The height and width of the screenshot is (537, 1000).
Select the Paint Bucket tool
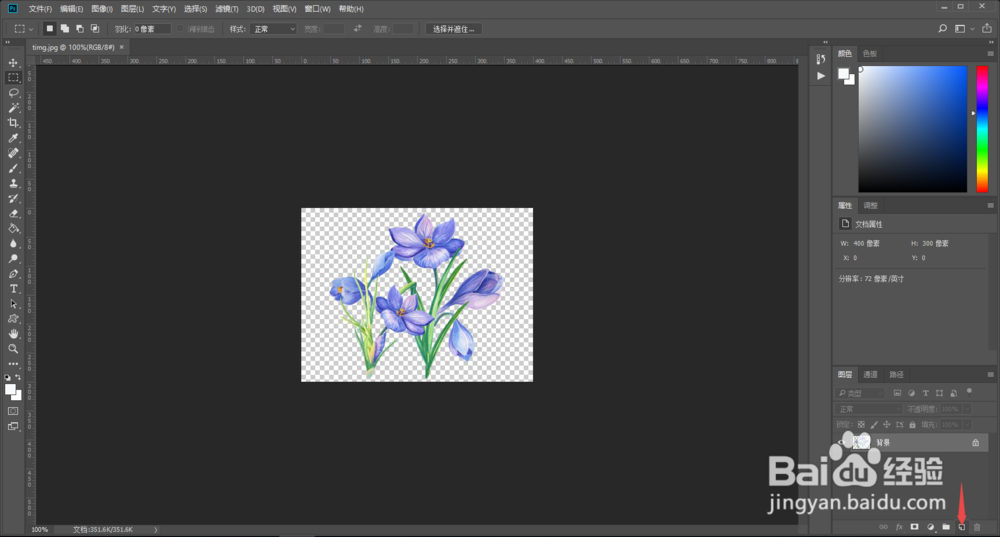(13, 228)
